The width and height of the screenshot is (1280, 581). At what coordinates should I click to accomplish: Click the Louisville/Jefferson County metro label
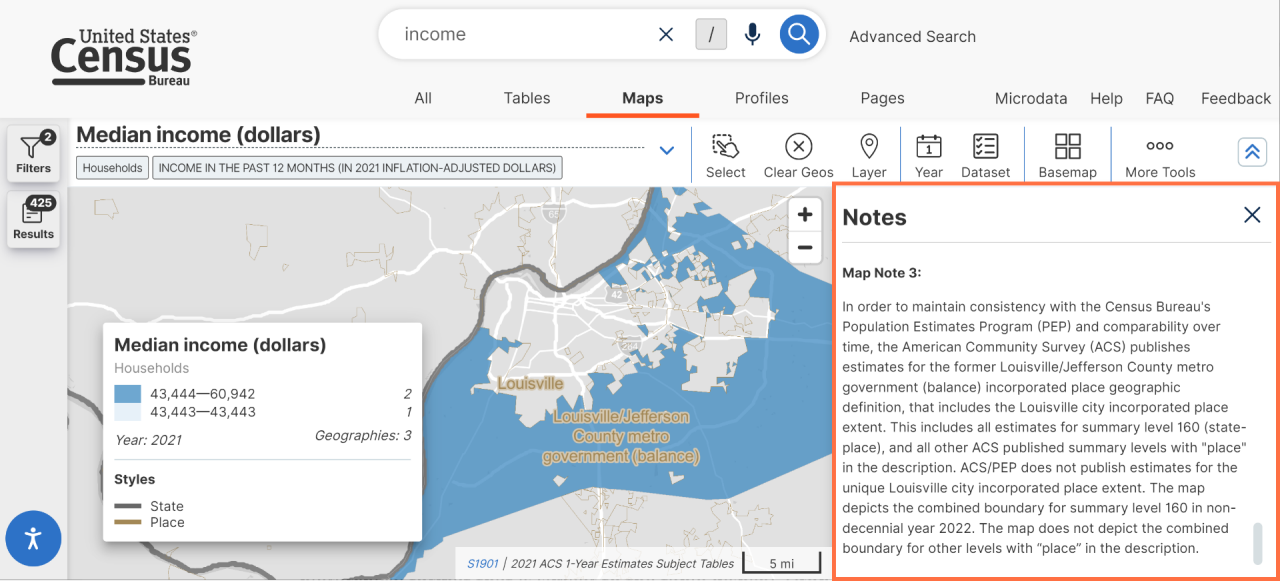pyautogui.click(x=620, y=436)
